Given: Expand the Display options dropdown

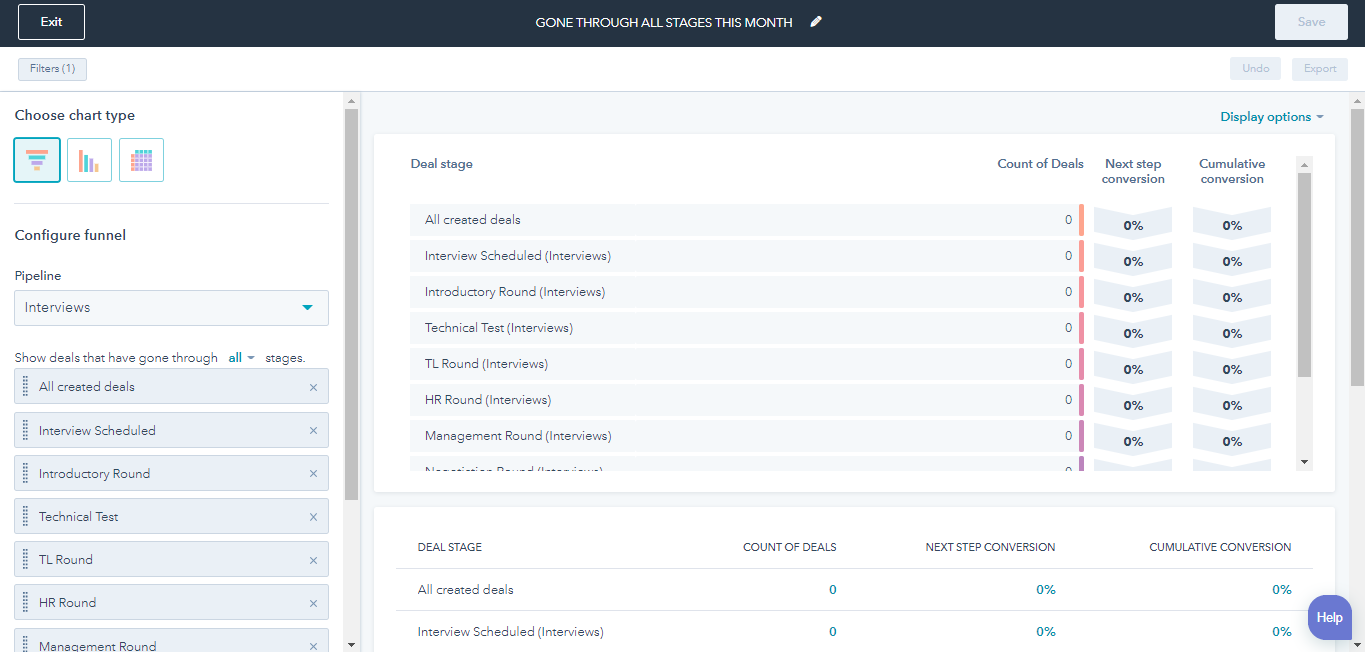Looking at the screenshot, I should point(1271,116).
